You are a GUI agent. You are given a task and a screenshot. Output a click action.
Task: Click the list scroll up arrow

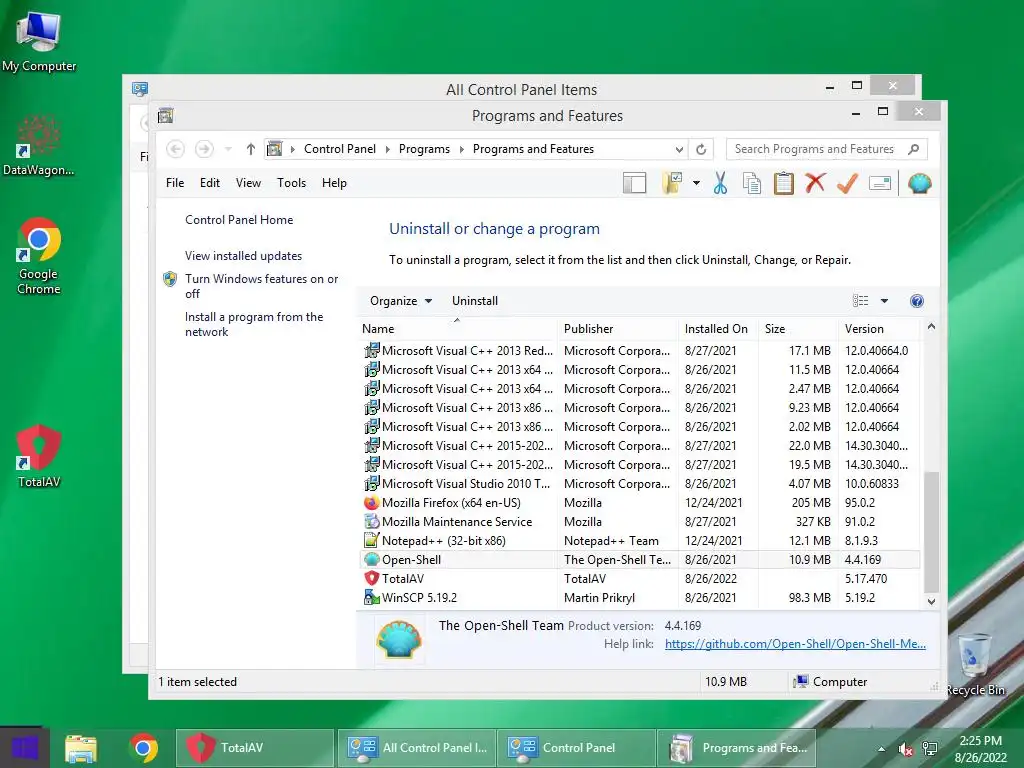pos(931,327)
